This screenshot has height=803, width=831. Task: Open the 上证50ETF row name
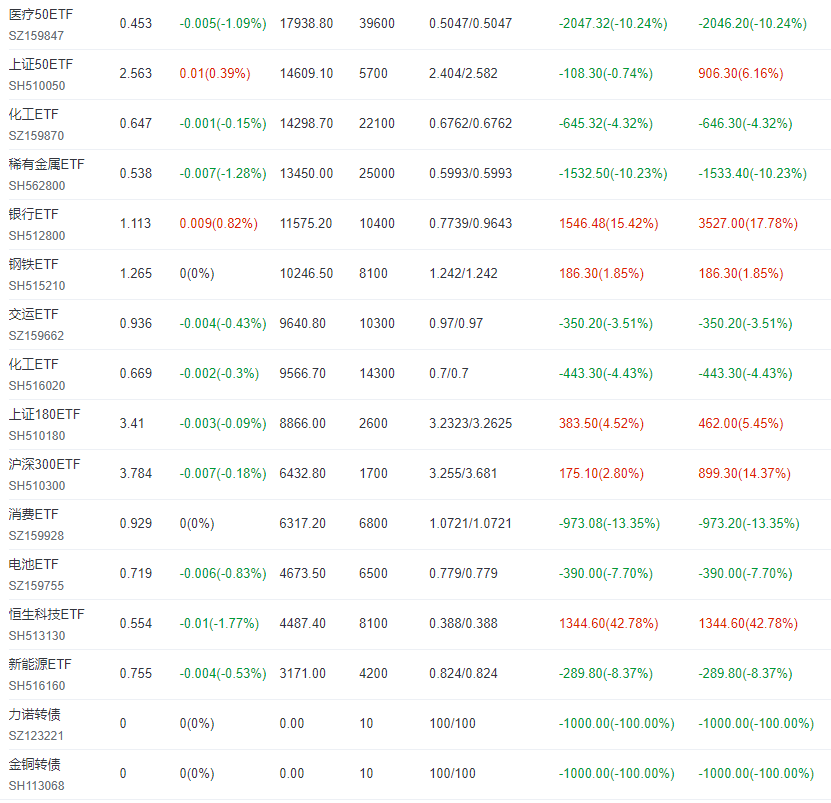tap(41, 64)
